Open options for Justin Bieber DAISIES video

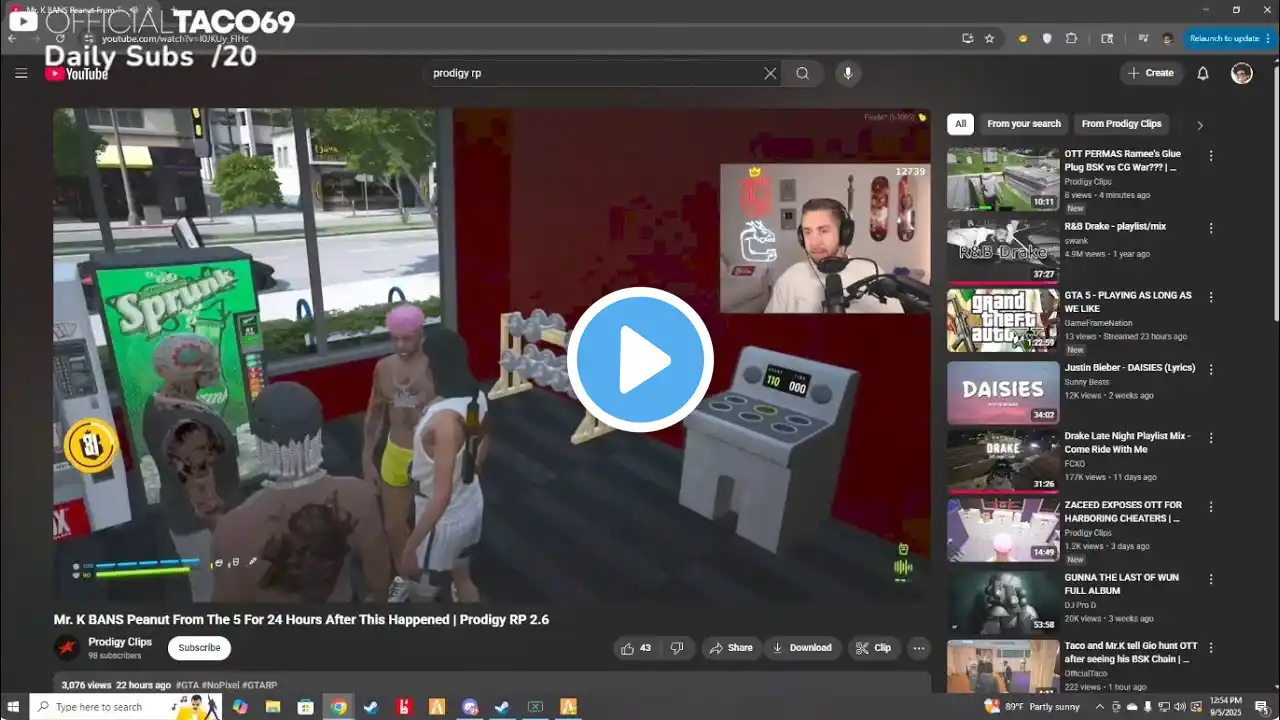1211,369
